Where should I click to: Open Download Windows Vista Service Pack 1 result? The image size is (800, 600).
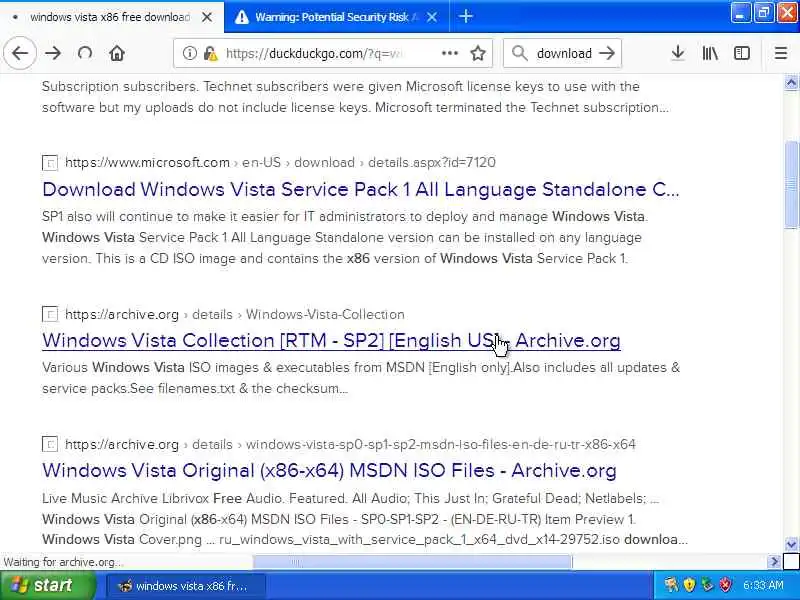[361, 189]
